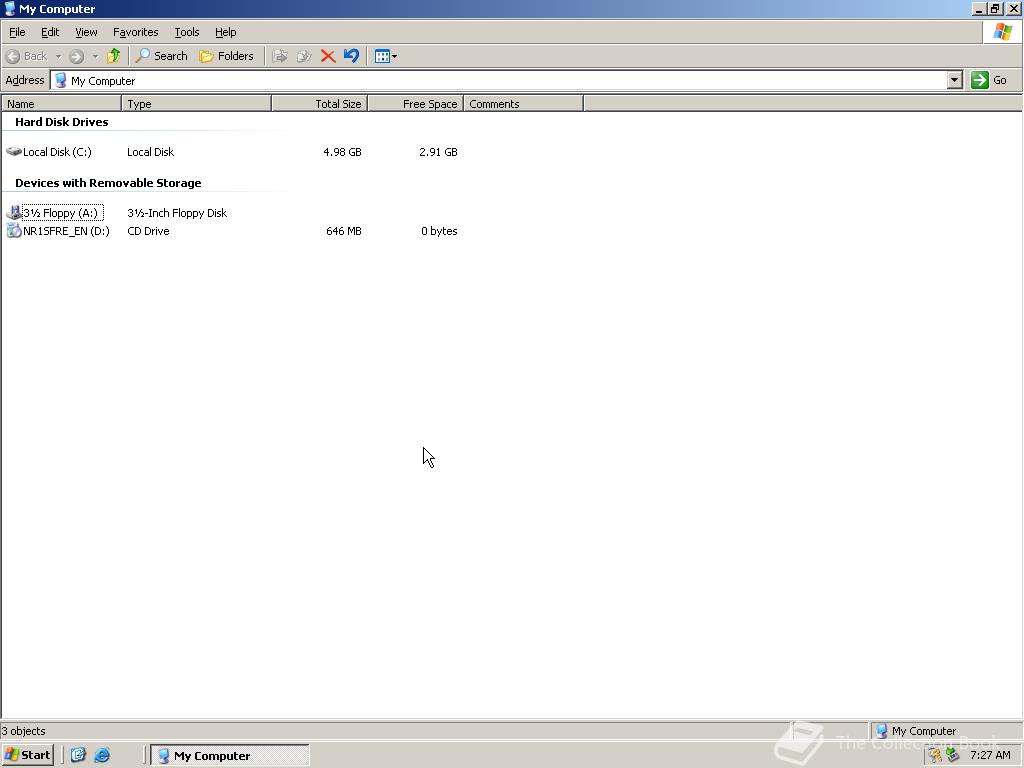Close the My Computer window
The width and height of the screenshot is (1024, 768).
1014,9
